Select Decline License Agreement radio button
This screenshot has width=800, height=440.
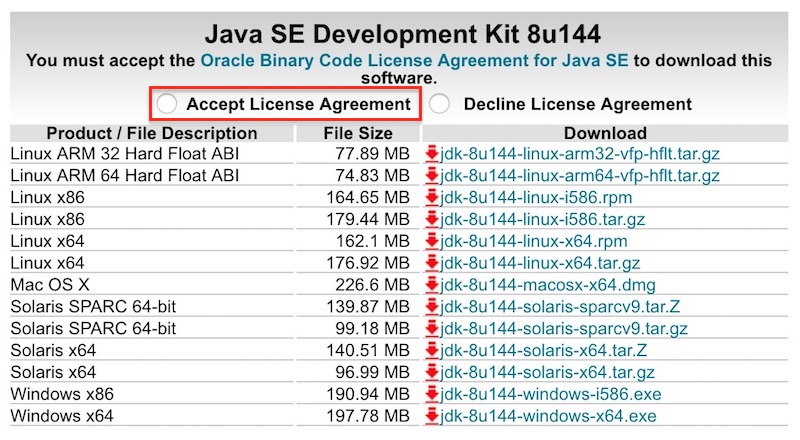point(439,104)
